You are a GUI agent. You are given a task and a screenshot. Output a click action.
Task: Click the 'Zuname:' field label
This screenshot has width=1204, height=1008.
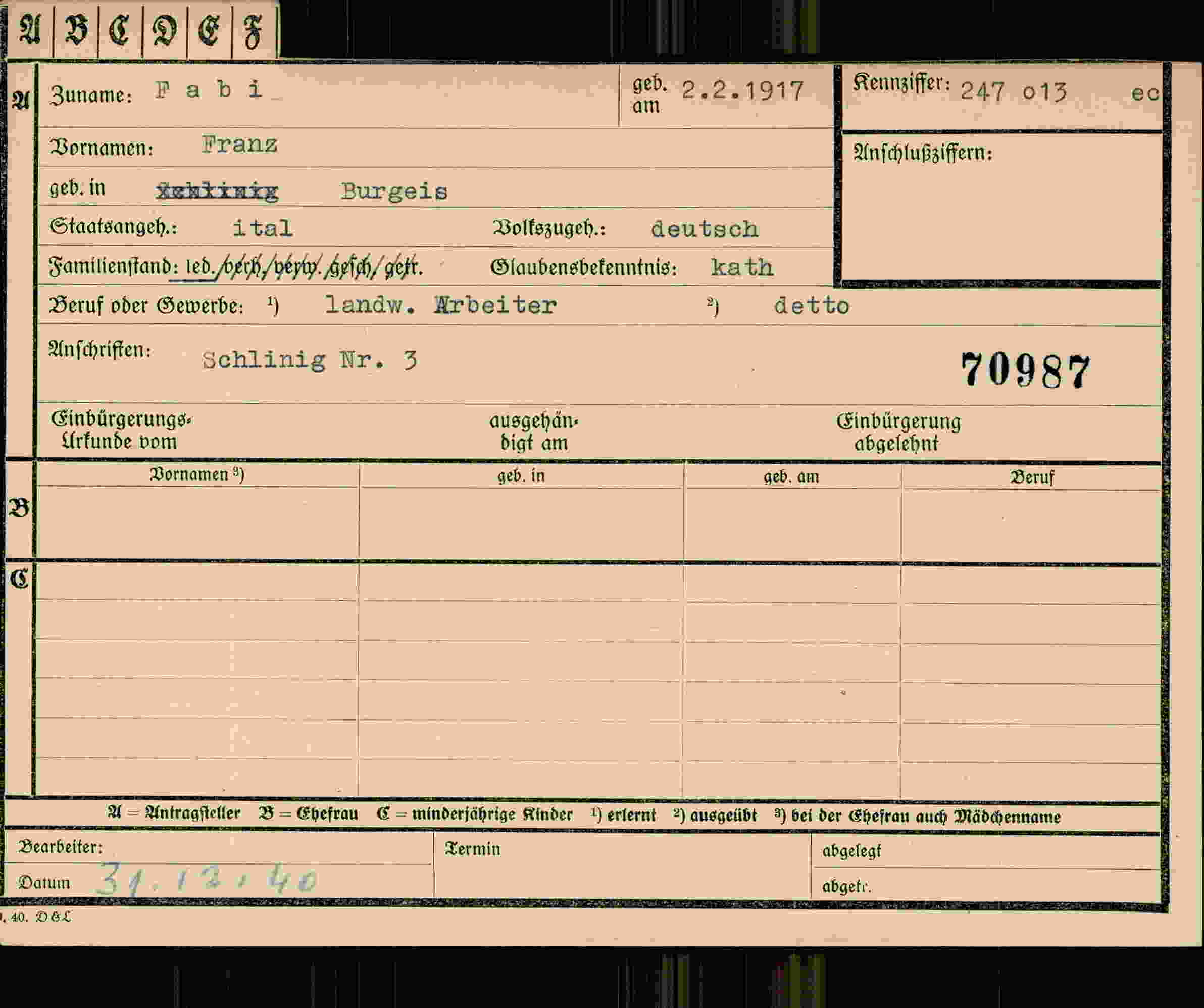[91, 95]
